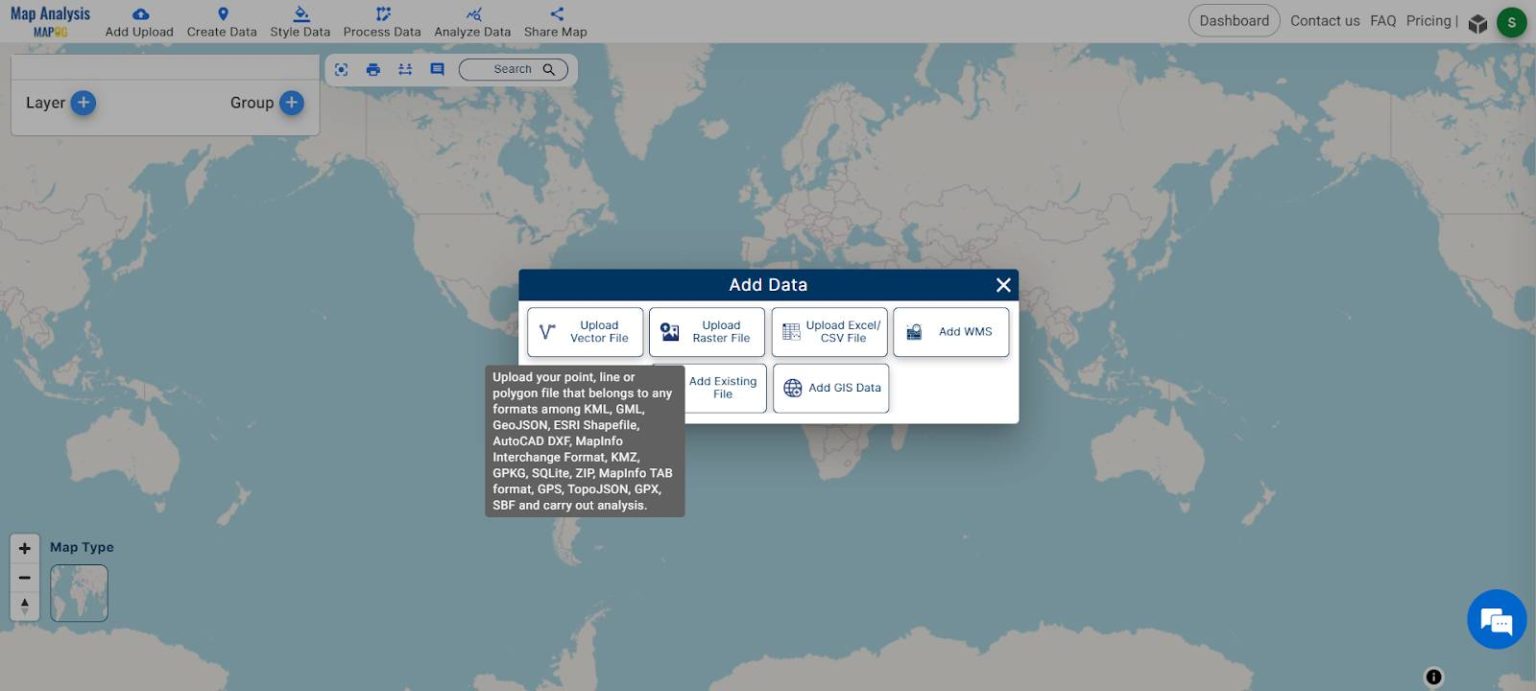Select Upload Vector File option
The image size is (1536, 691).
586,332
